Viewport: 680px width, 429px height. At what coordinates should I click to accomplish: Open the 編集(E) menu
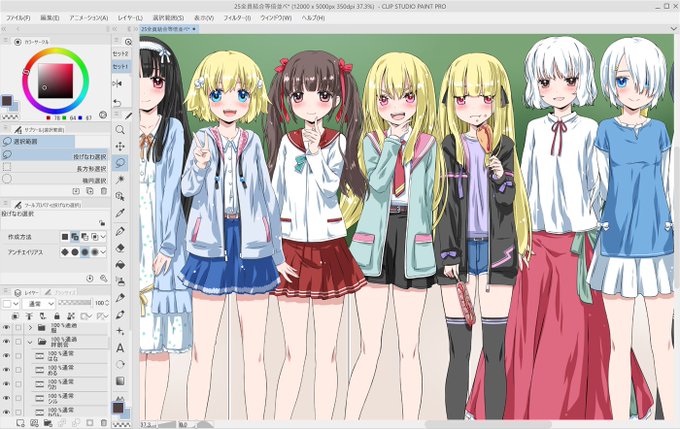coord(49,18)
